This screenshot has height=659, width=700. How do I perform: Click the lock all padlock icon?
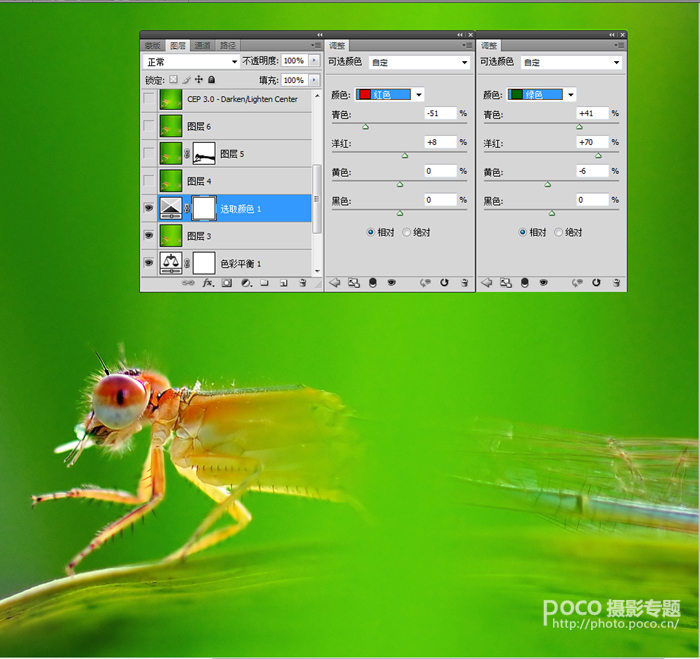212,79
